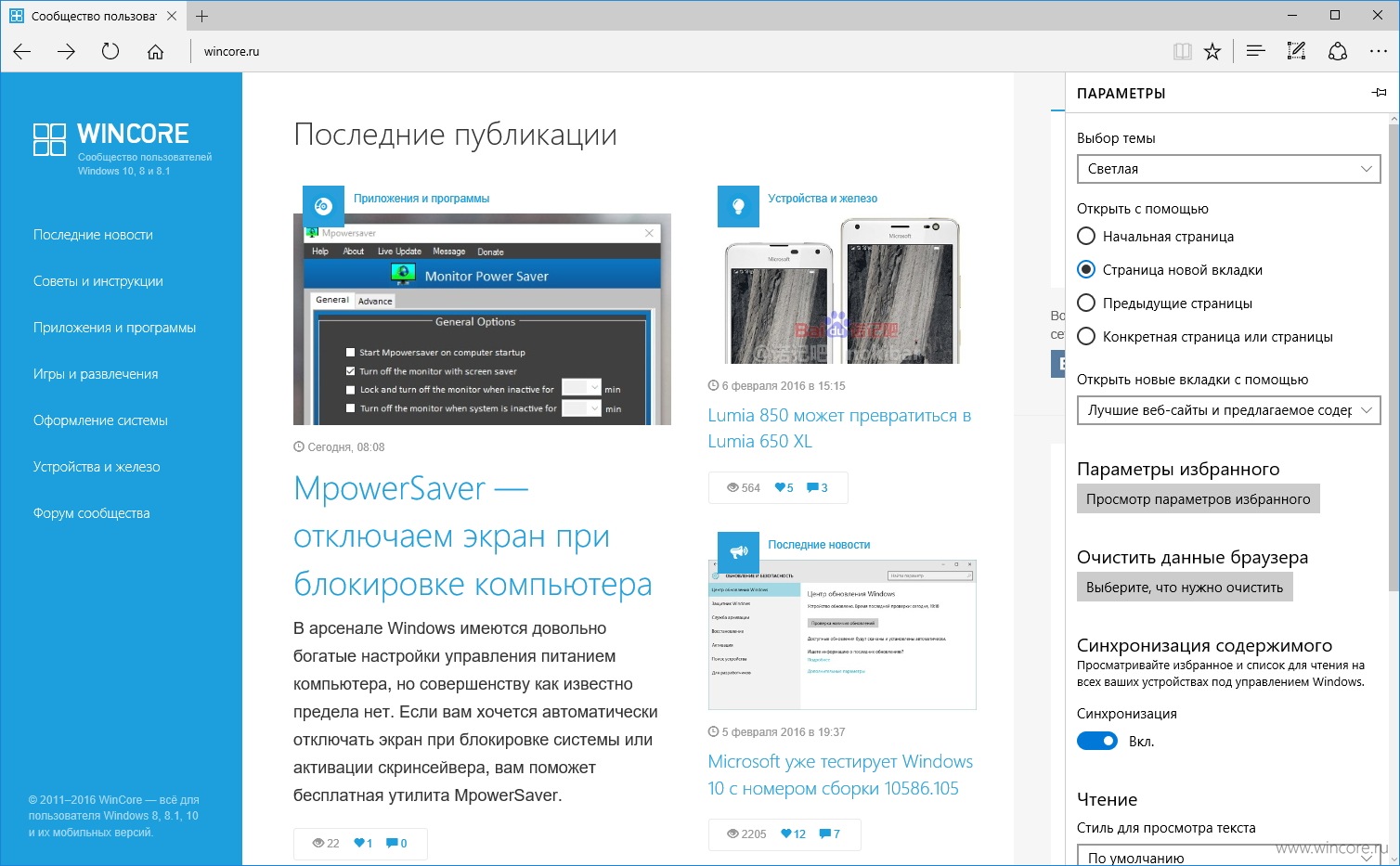Open a new tab with plus
1400x866 pixels.
(x=202, y=16)
